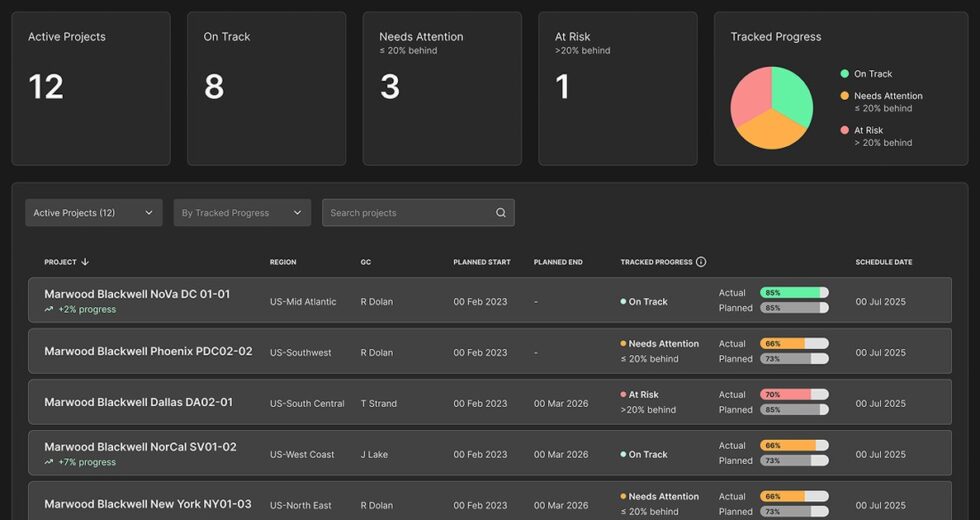
Task: Click the +7% progress label
Action: coord(87,462)
